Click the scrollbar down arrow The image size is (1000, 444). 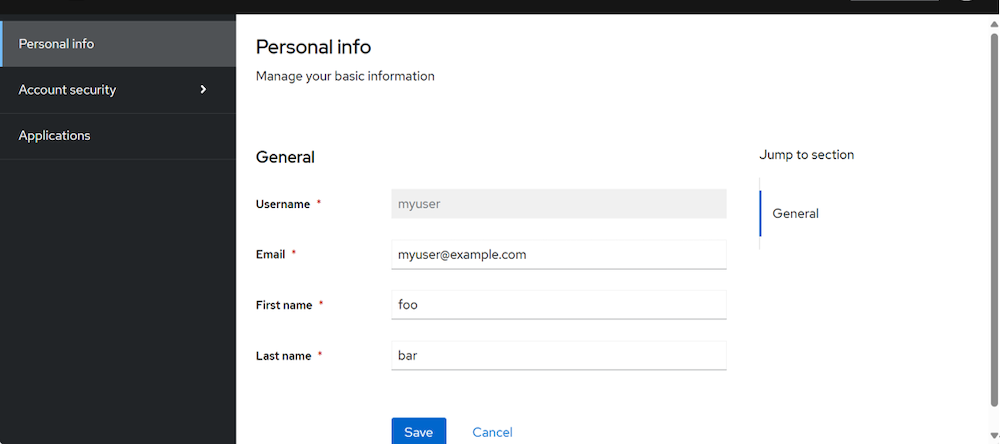(992, 436)
